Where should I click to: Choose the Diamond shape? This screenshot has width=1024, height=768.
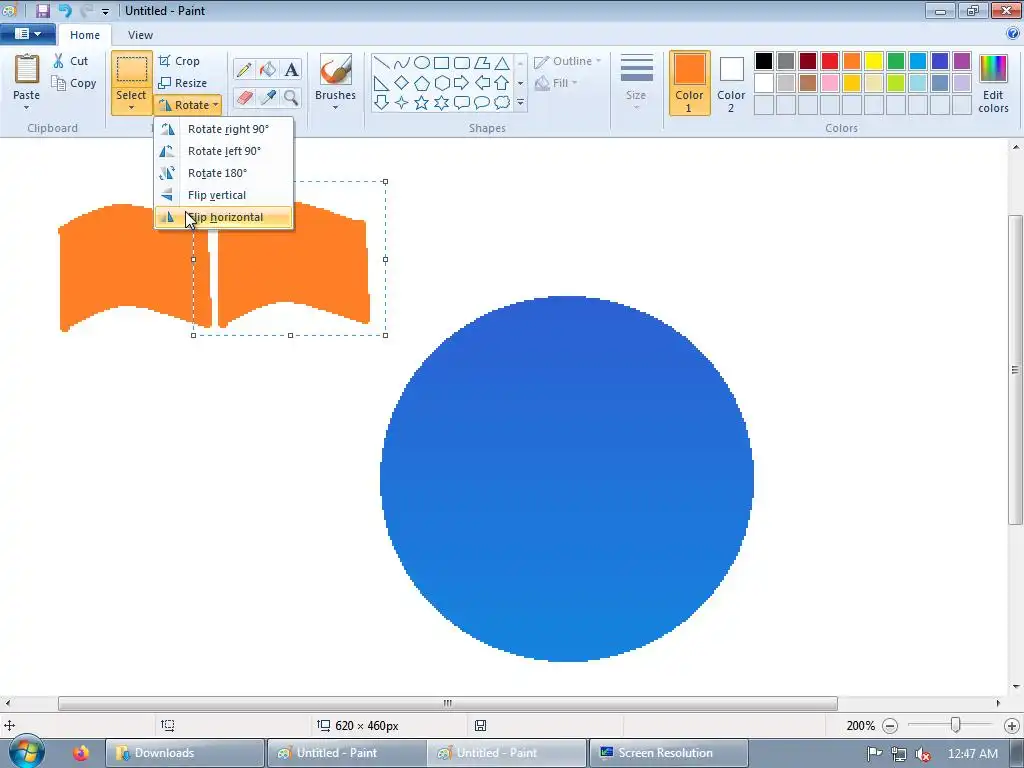(402, 83)
